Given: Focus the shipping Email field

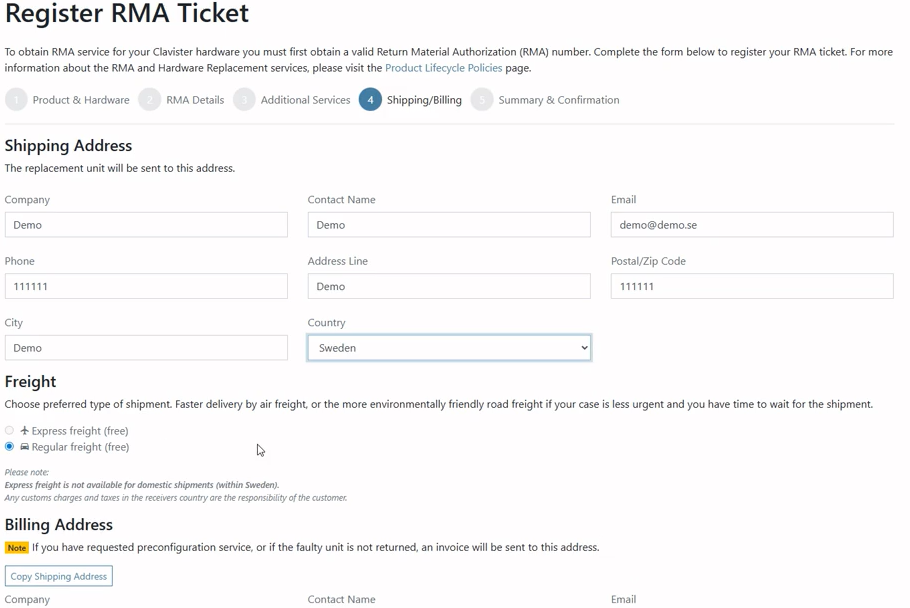Looking at the screenshot, I should pyautogui.click(x=752, y=225).
